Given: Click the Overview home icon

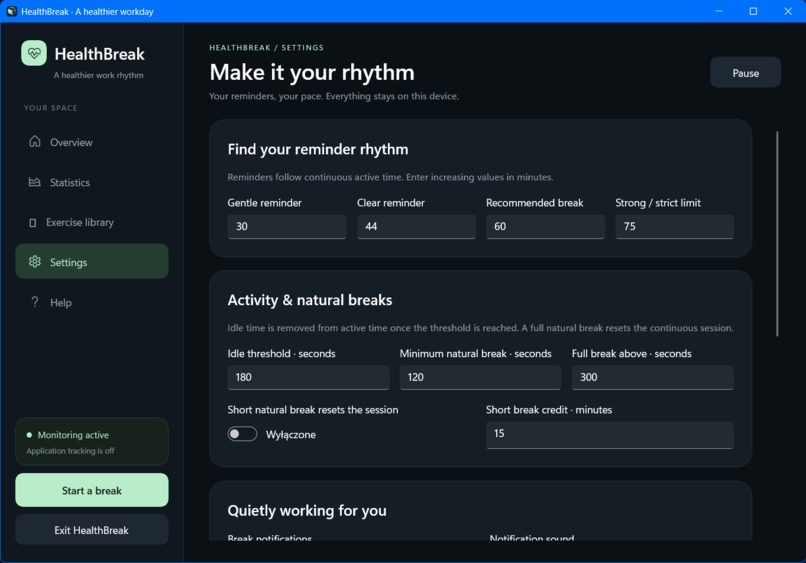Looking at the screenshot, I should (x=34, y=141).
